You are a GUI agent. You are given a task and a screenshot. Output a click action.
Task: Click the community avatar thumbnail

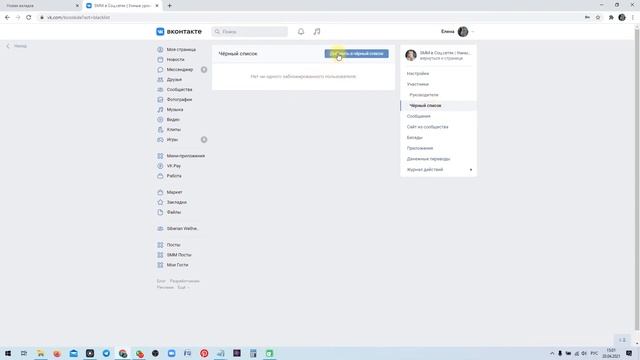coord(411,55)
